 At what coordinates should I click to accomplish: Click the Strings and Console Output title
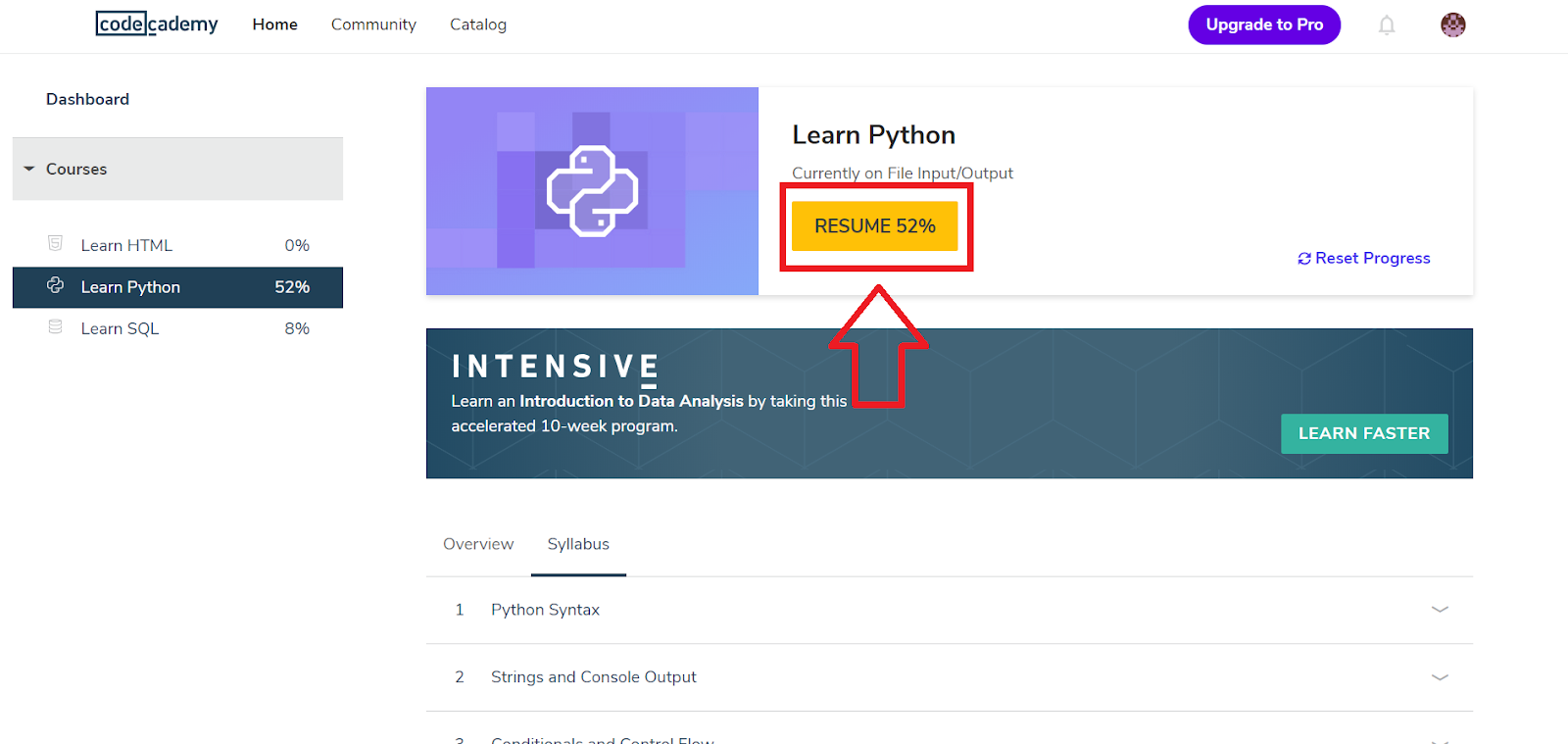[x=594, y=677]
